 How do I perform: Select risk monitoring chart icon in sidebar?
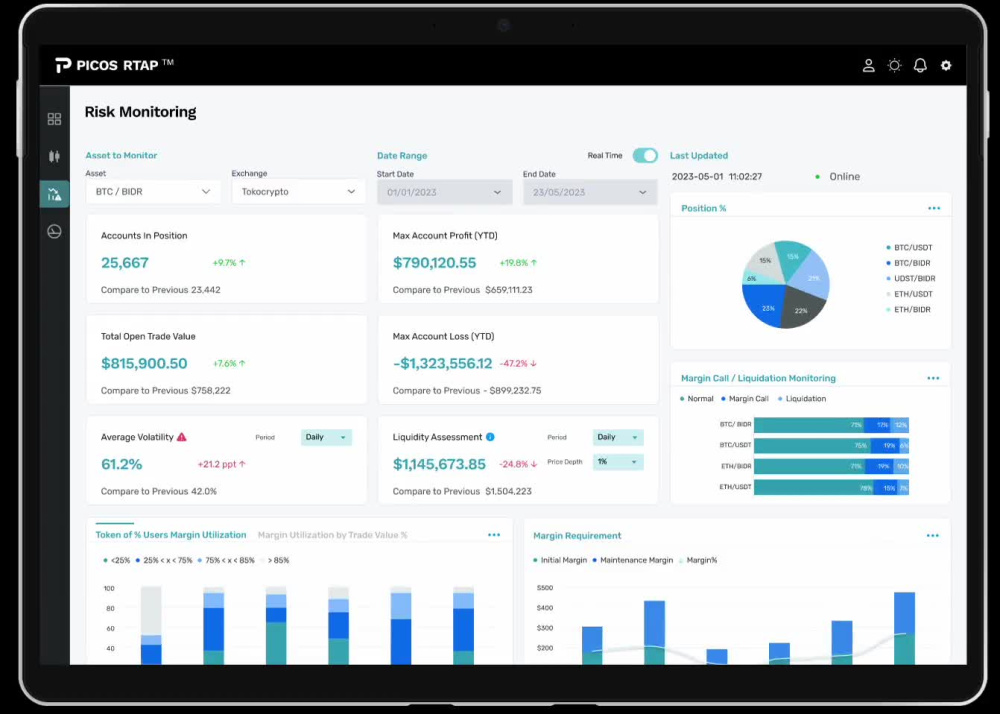[x=54, y=194]
